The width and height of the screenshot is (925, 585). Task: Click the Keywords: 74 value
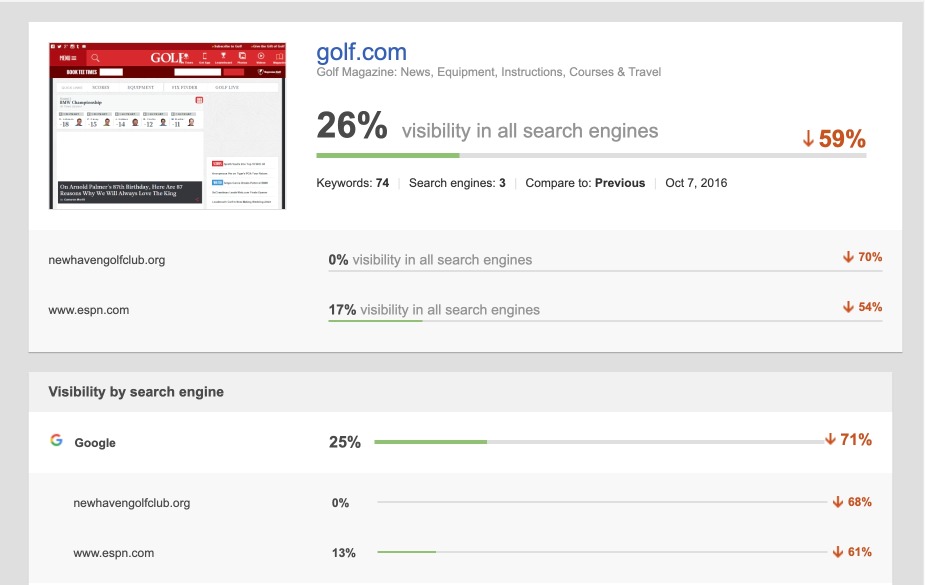pos(353,183)
